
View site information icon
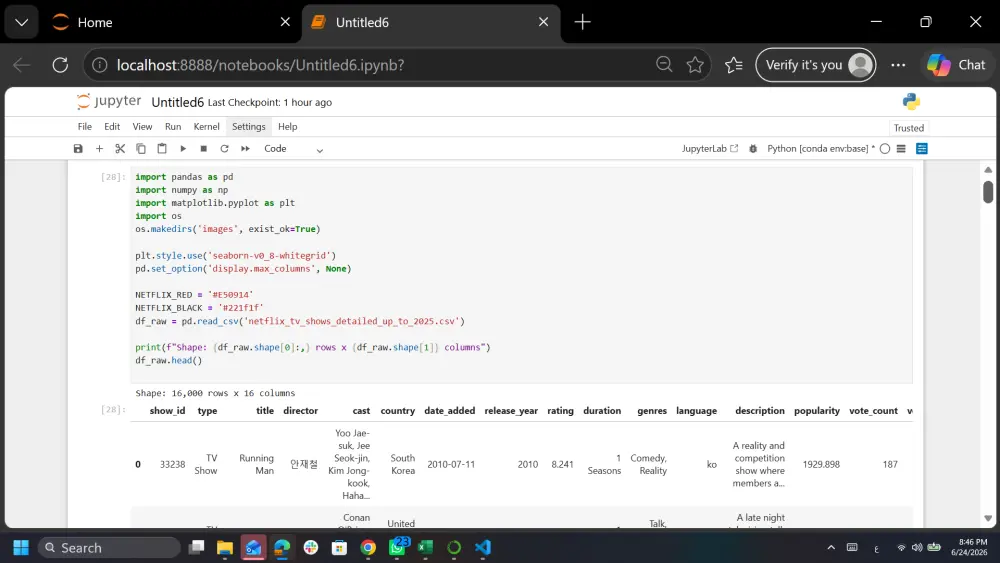[x=99, y=65]
